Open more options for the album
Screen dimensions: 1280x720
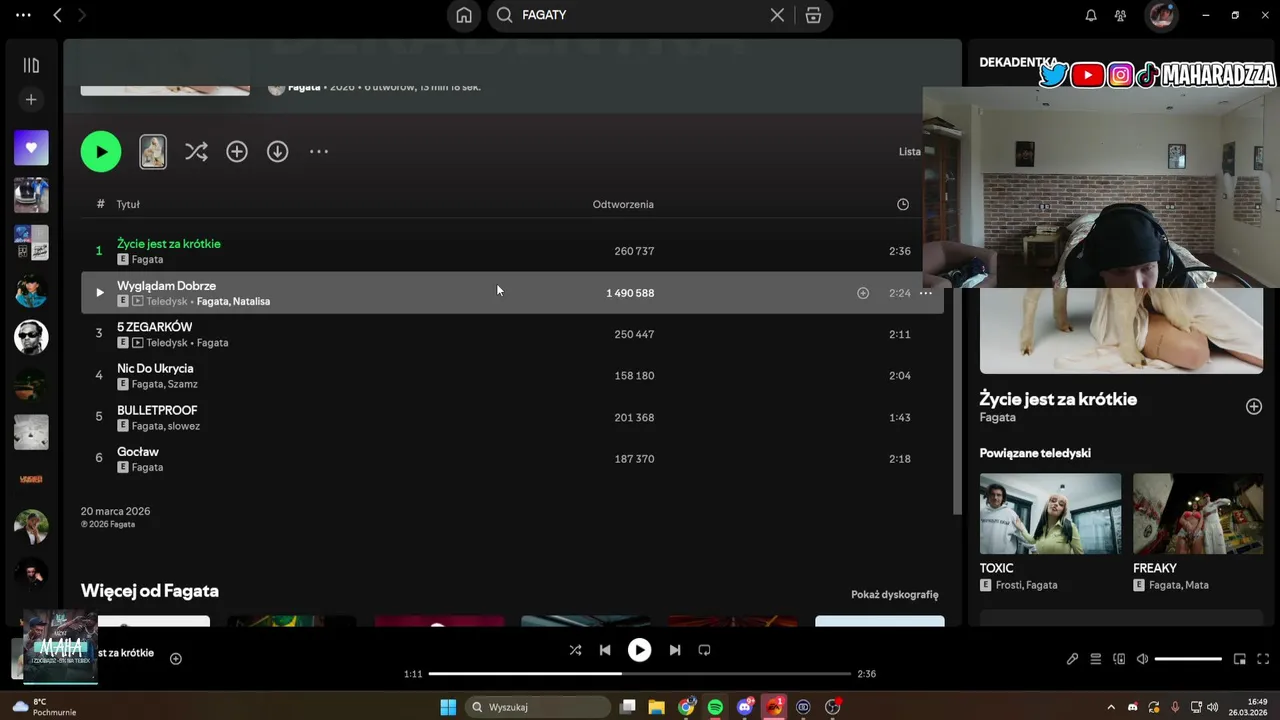click(x=319, y=152)
